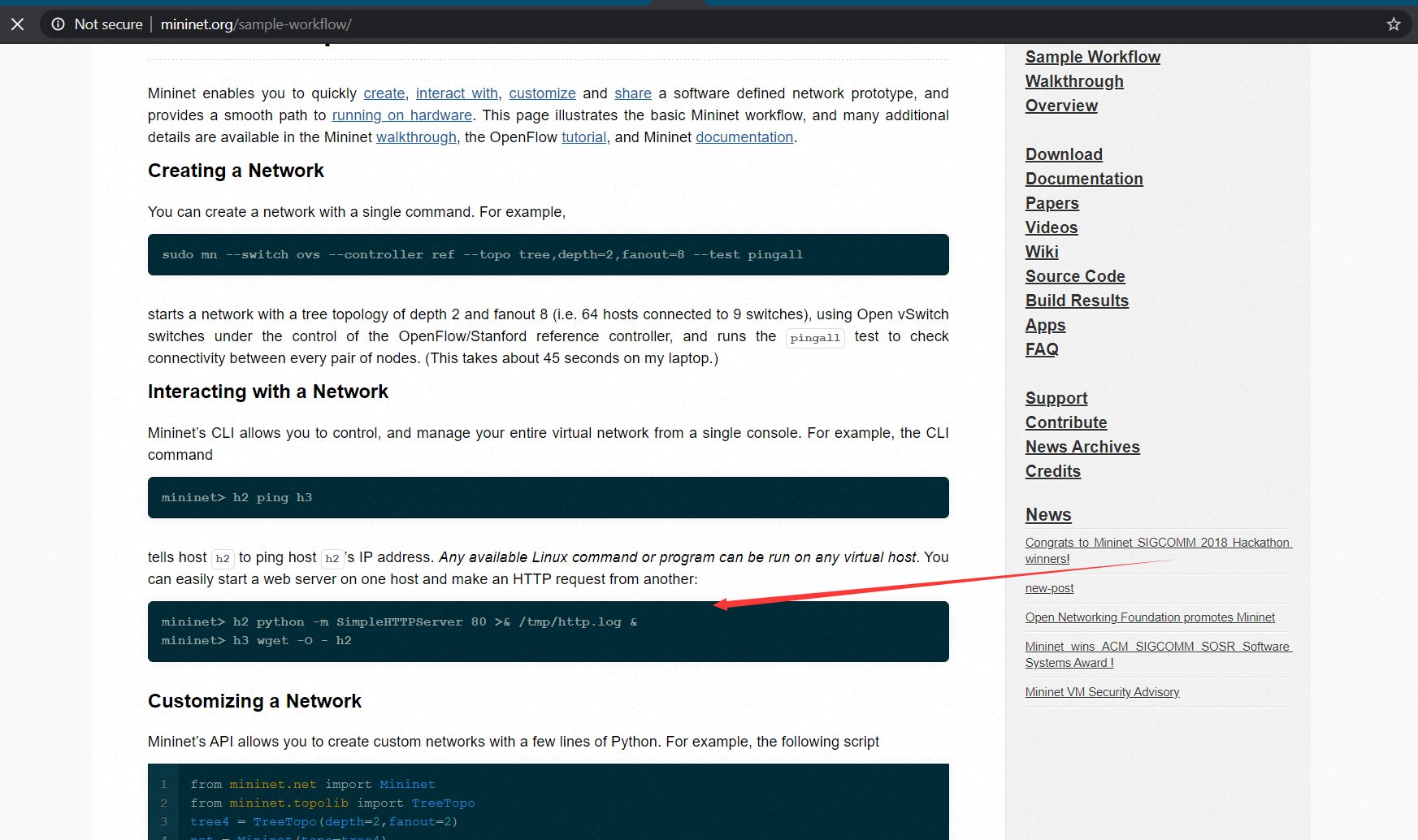Open Papers in sidebar menu
1418x840 pixels.
1052,203
